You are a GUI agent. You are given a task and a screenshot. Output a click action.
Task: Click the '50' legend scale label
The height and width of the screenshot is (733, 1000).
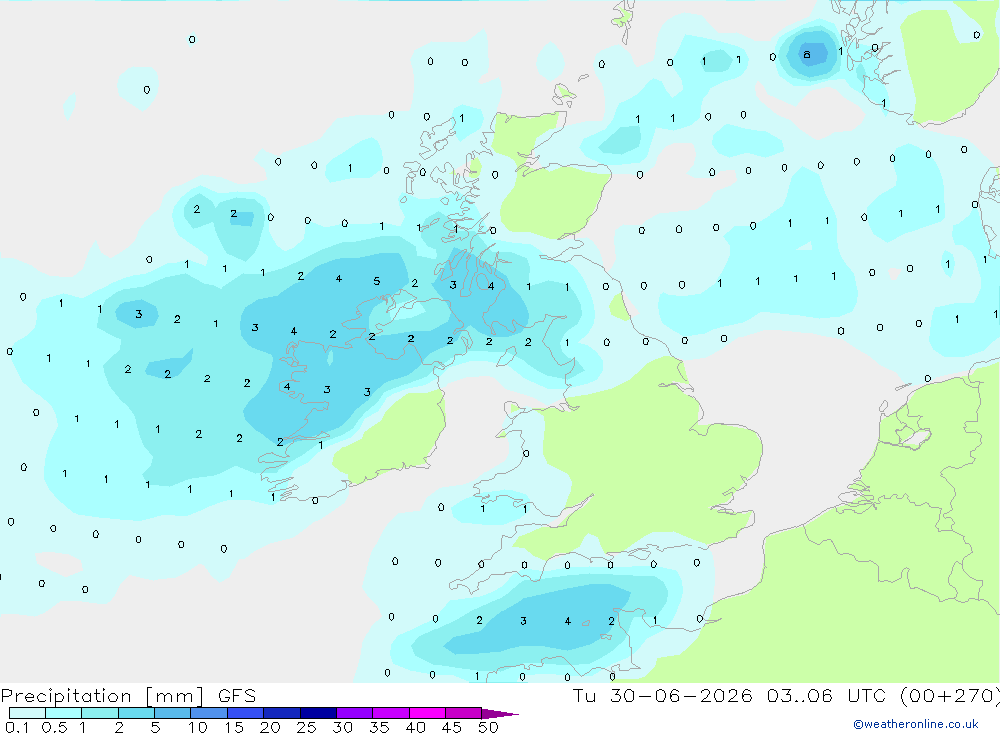click(489, 727)
